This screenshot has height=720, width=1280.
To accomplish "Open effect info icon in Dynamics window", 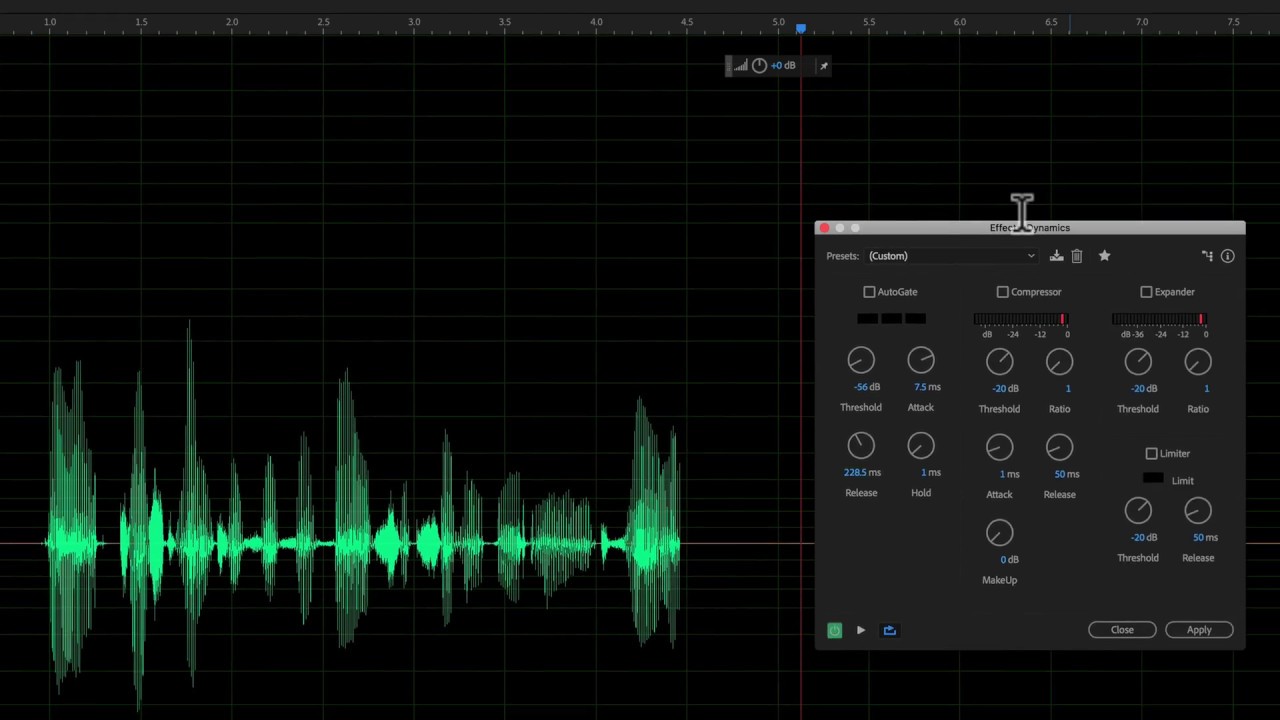I will [1228, 256].
